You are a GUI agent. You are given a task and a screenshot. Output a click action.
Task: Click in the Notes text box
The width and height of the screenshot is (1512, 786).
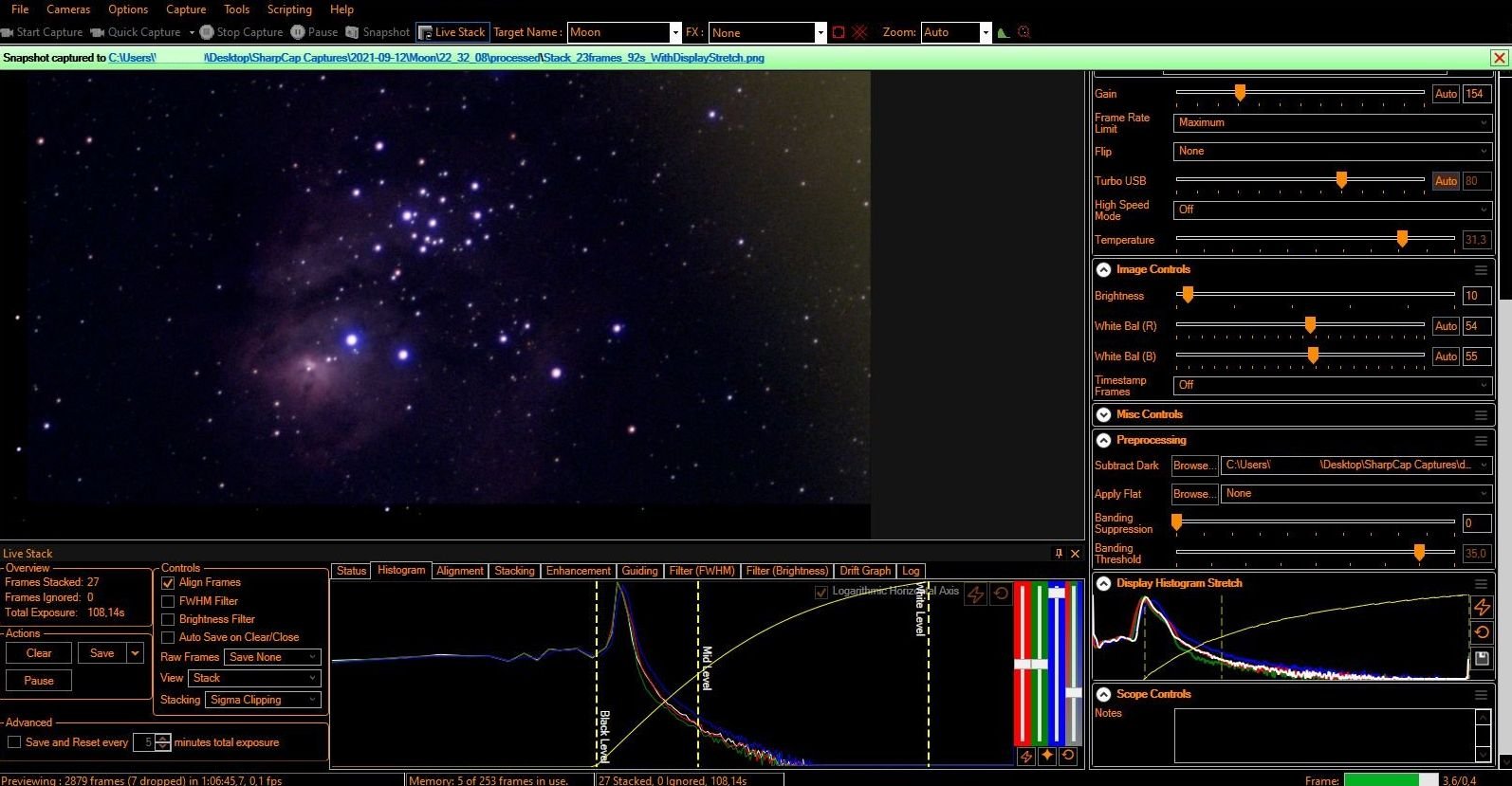click(1325, 735)
